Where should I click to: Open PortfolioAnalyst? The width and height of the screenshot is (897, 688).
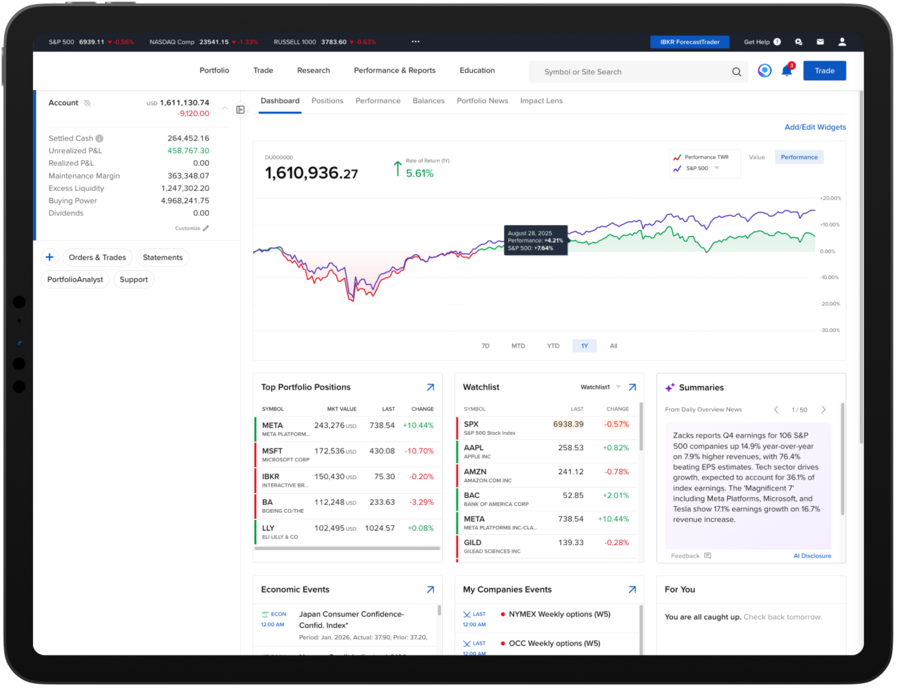75,280
